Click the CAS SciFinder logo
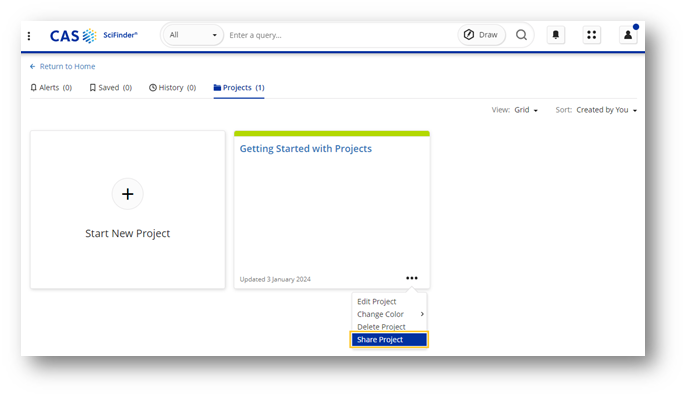687x398 pixels. (94, 36)
